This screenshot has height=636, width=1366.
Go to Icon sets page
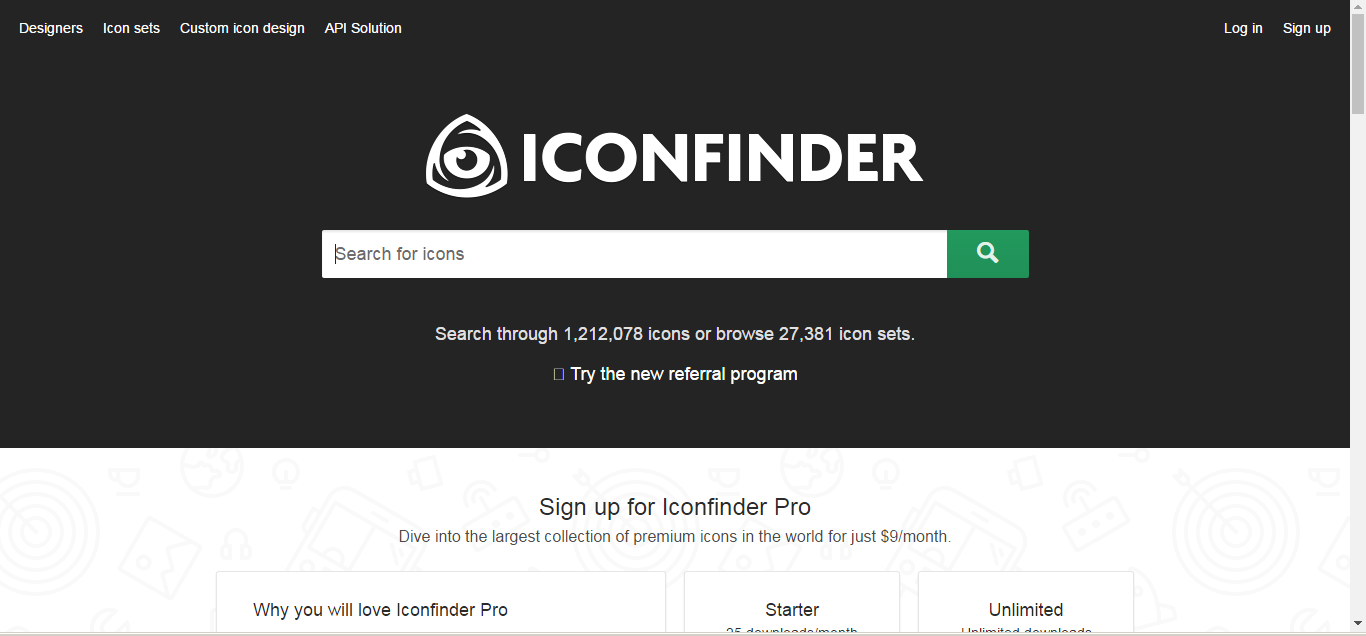131,28
